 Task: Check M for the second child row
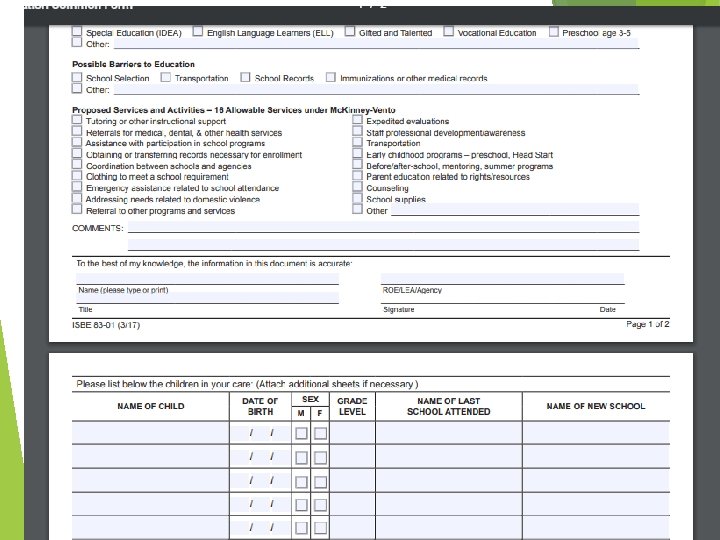click(x=301, y=458)
